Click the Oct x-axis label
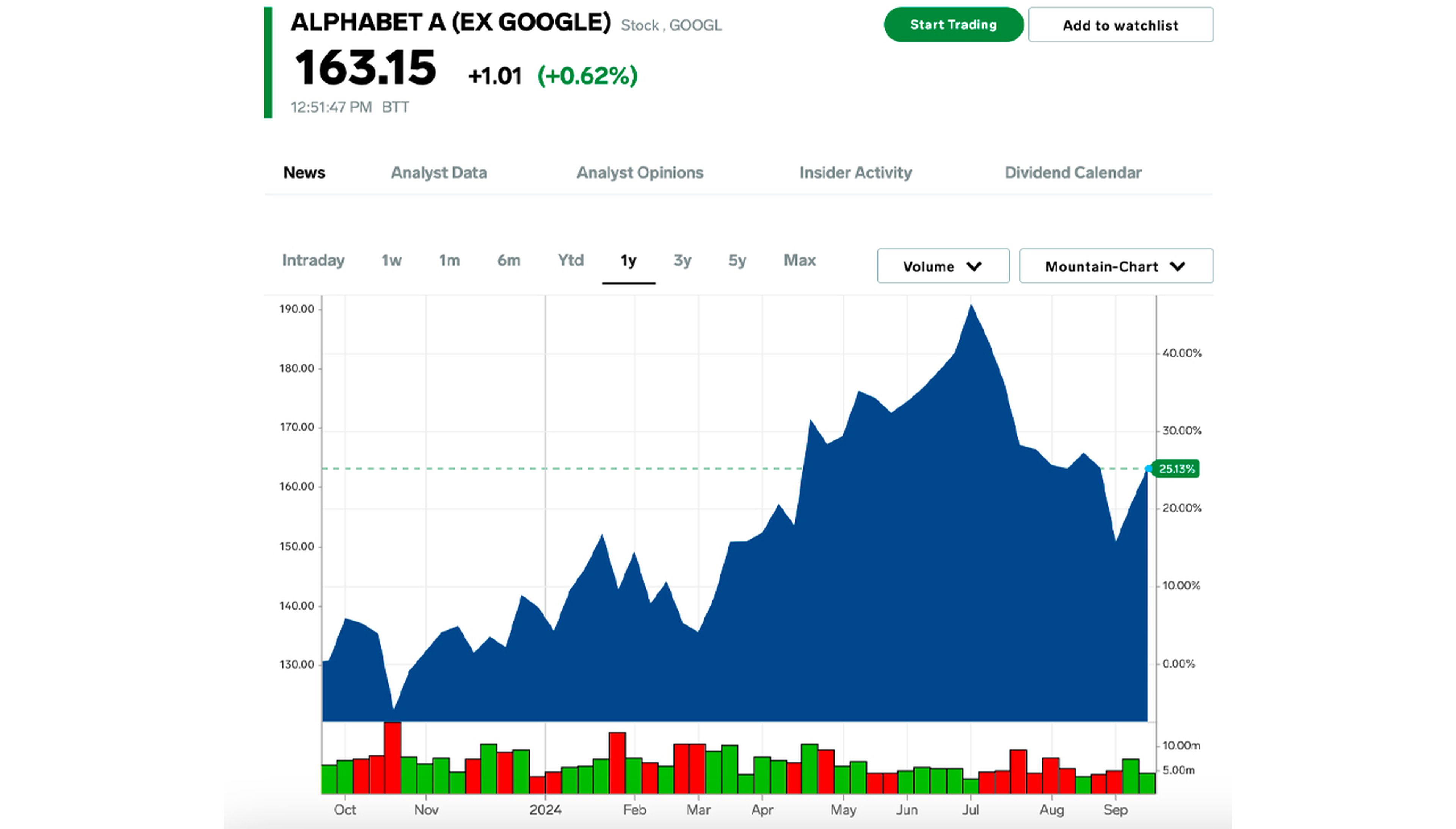 345,810
